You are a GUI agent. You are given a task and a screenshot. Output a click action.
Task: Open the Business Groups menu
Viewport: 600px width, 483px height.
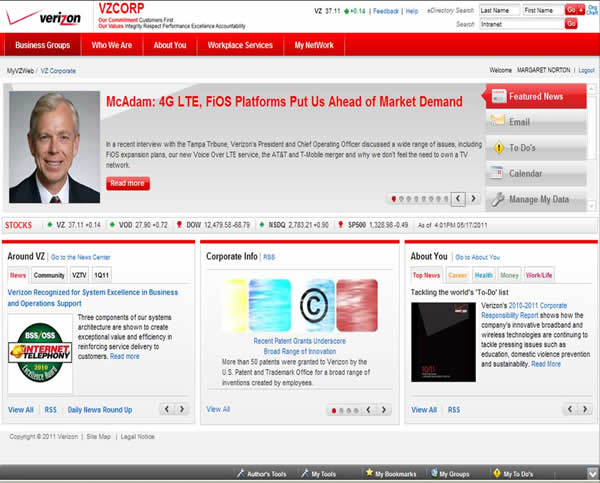(x=43, y=46)
